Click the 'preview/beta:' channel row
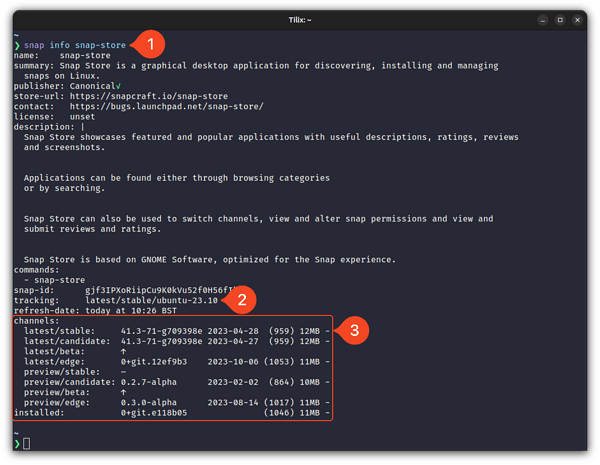The height and width of the screenshot is (465, 600). [x=75, y=392]
